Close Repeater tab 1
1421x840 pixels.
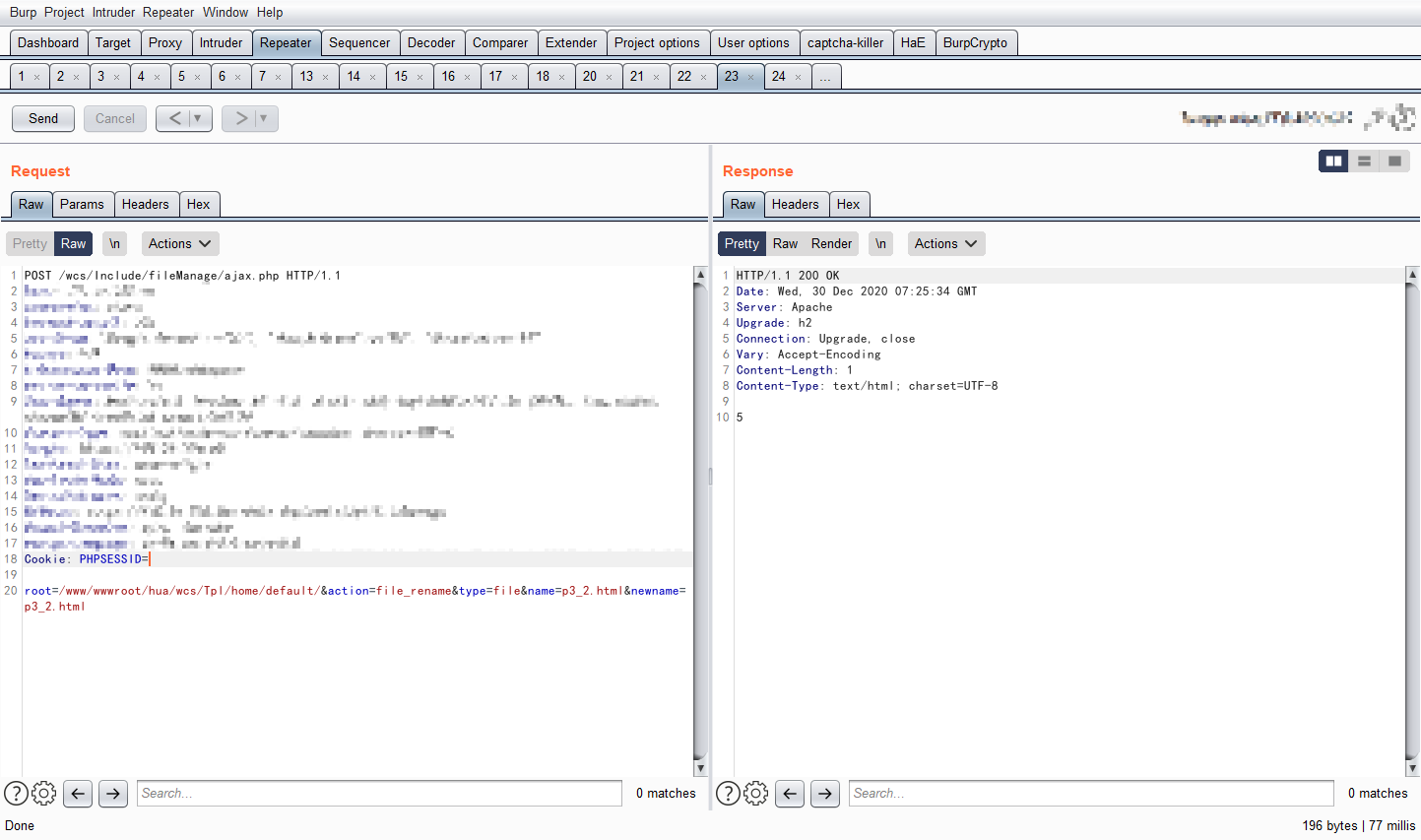click(37, 77)
